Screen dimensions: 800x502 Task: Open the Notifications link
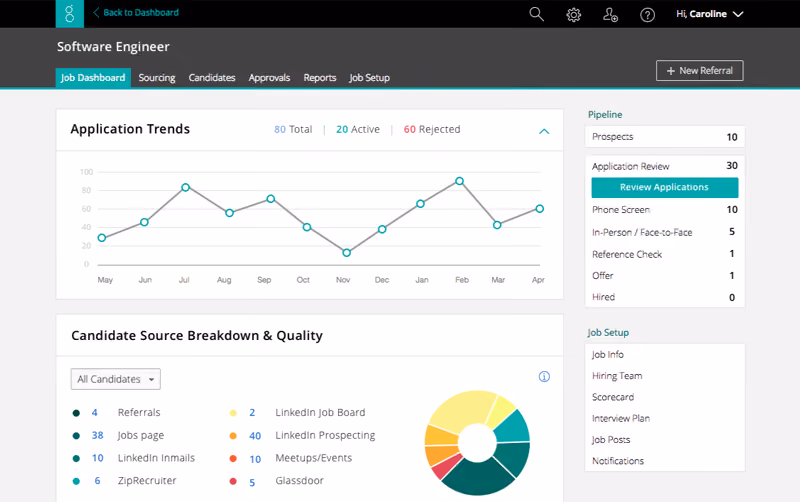tap(618, 461)
